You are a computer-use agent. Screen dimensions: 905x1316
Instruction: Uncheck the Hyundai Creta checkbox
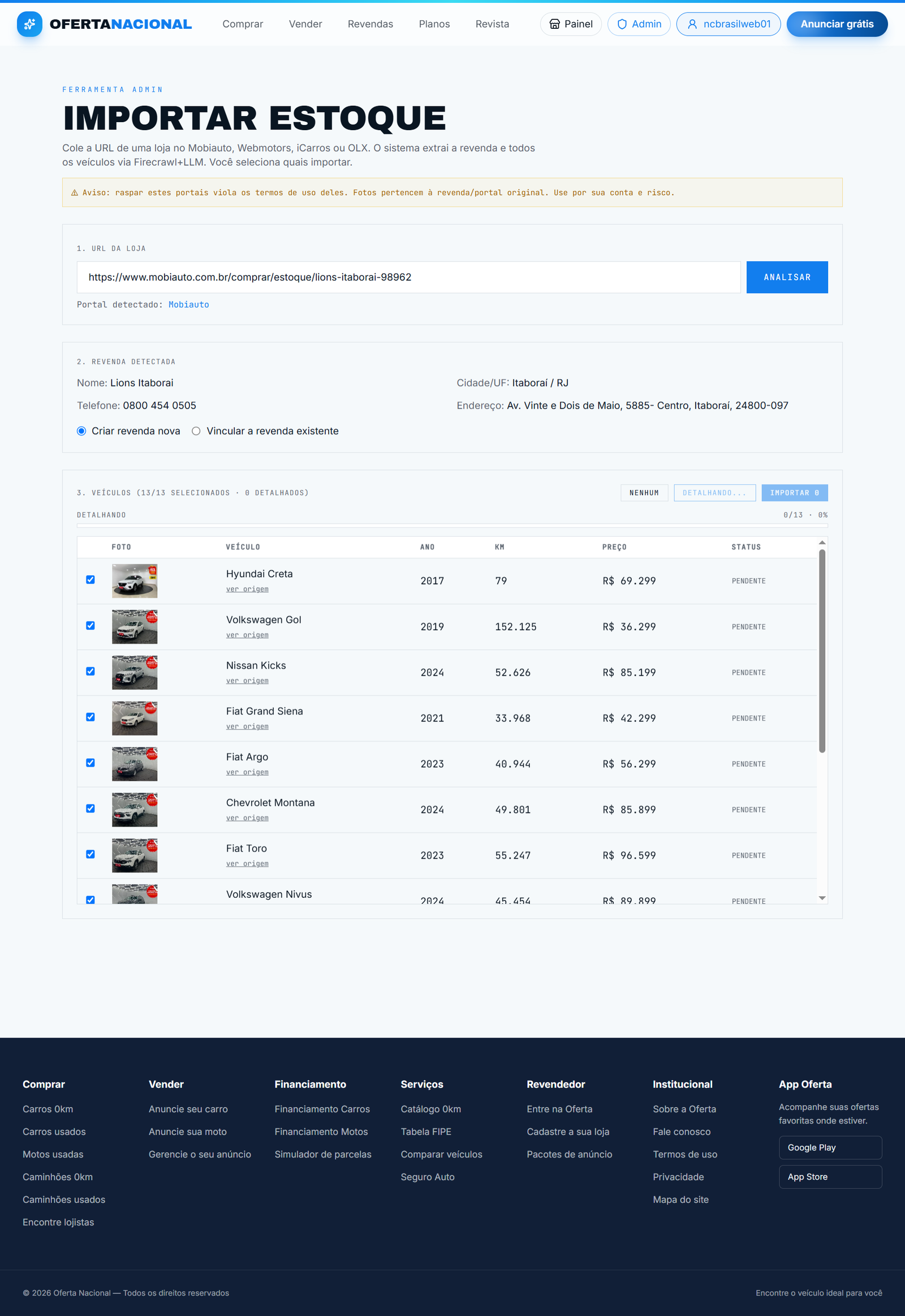point(90,580)
